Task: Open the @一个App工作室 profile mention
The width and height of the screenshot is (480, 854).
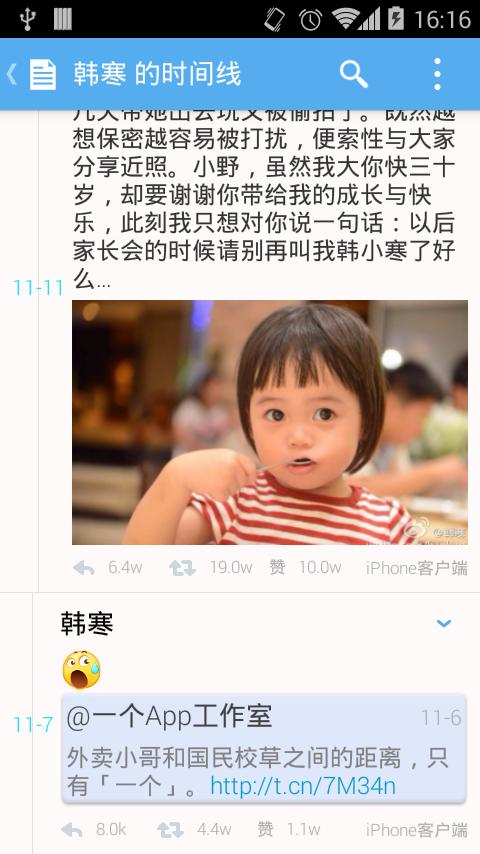Action: point(169,717)
